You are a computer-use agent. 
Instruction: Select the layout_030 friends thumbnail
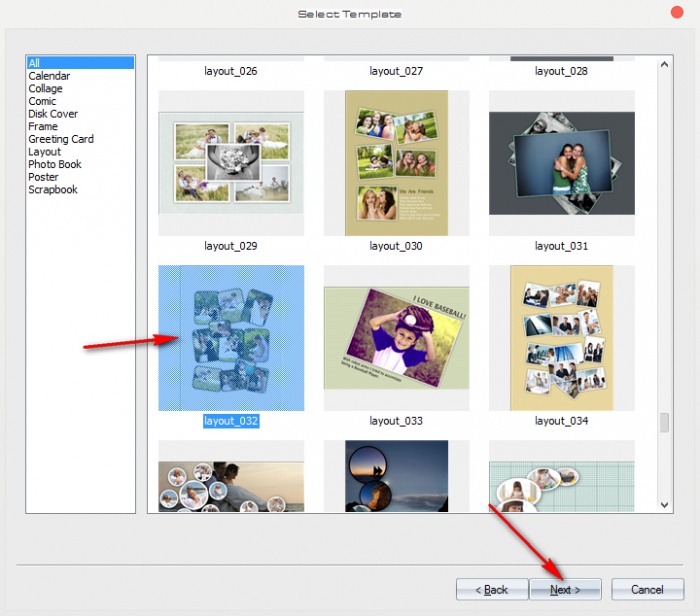(x=396, y=163)
